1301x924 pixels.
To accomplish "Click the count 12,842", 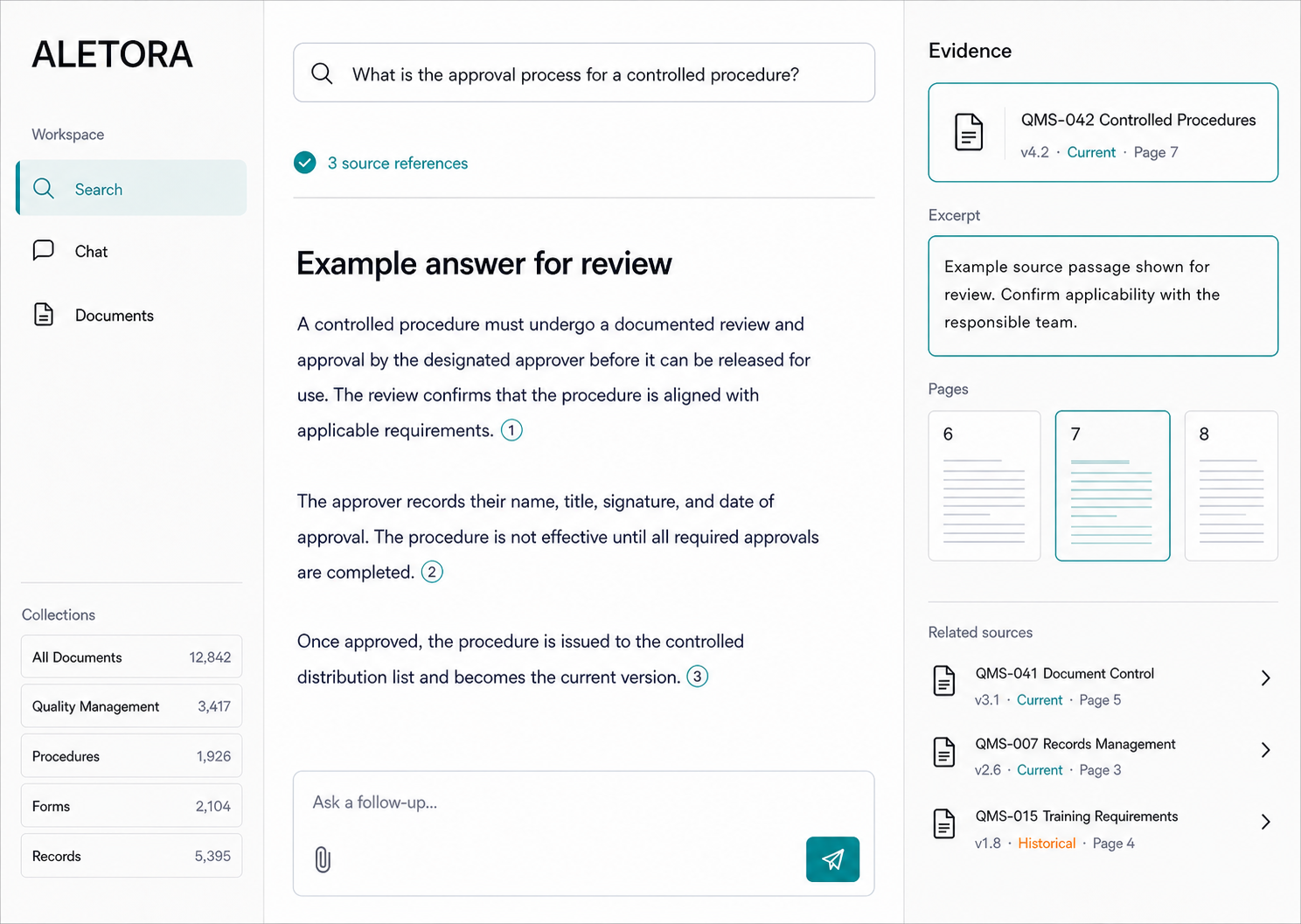I will pyautogui.click(x=210, y=657).
